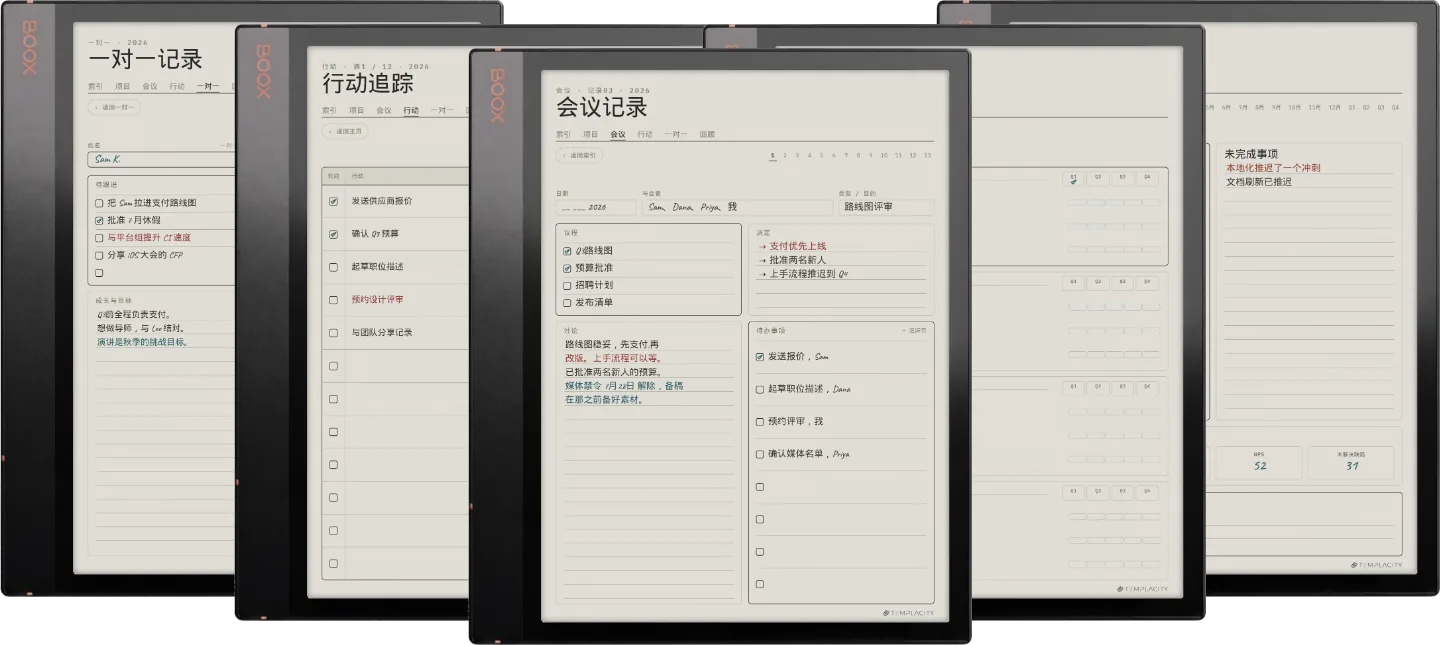Go to the 索引 tab in 行动追踪
1440x646 pixels.
point(329,110)
